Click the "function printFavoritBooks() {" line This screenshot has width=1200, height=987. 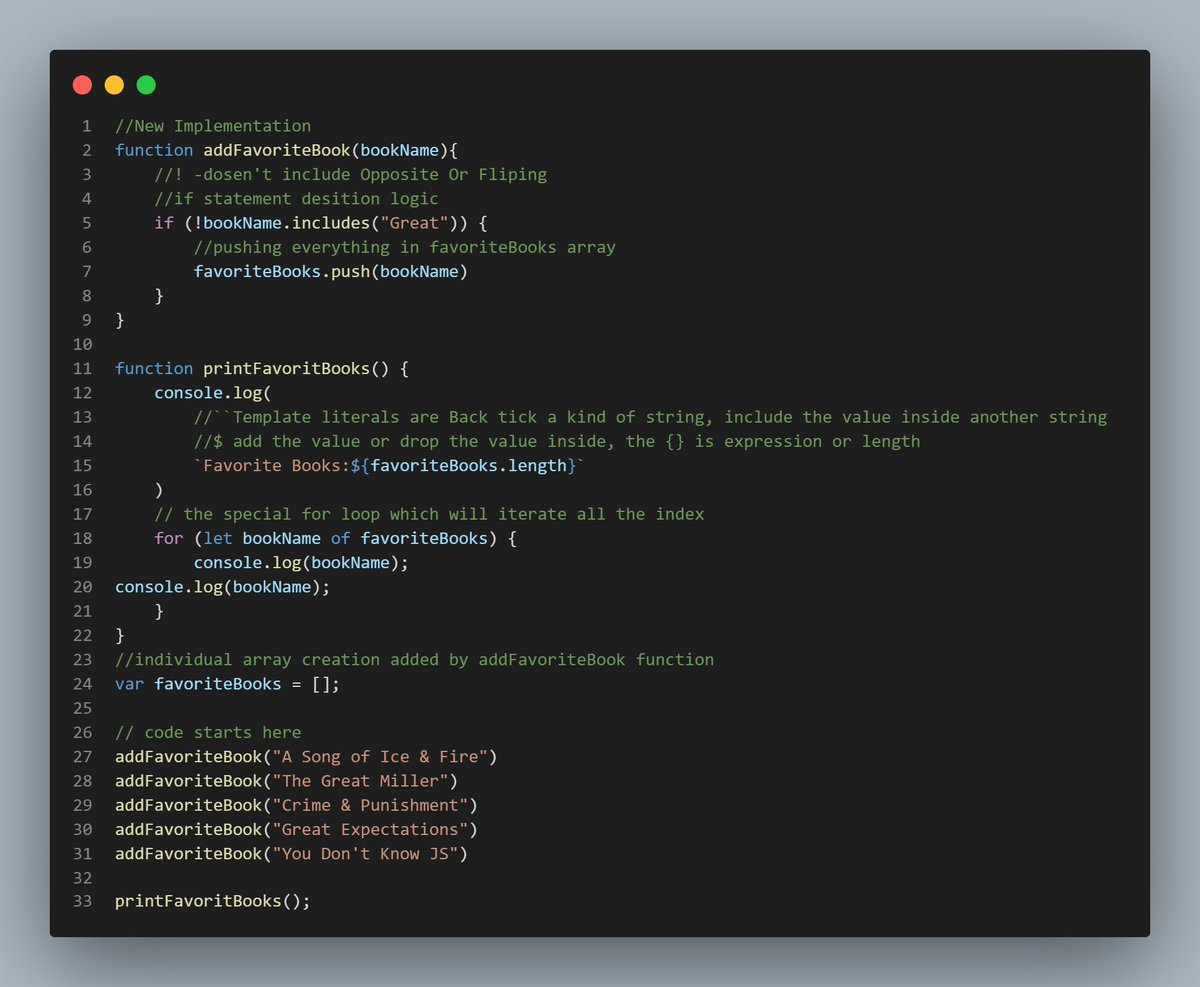262,368
